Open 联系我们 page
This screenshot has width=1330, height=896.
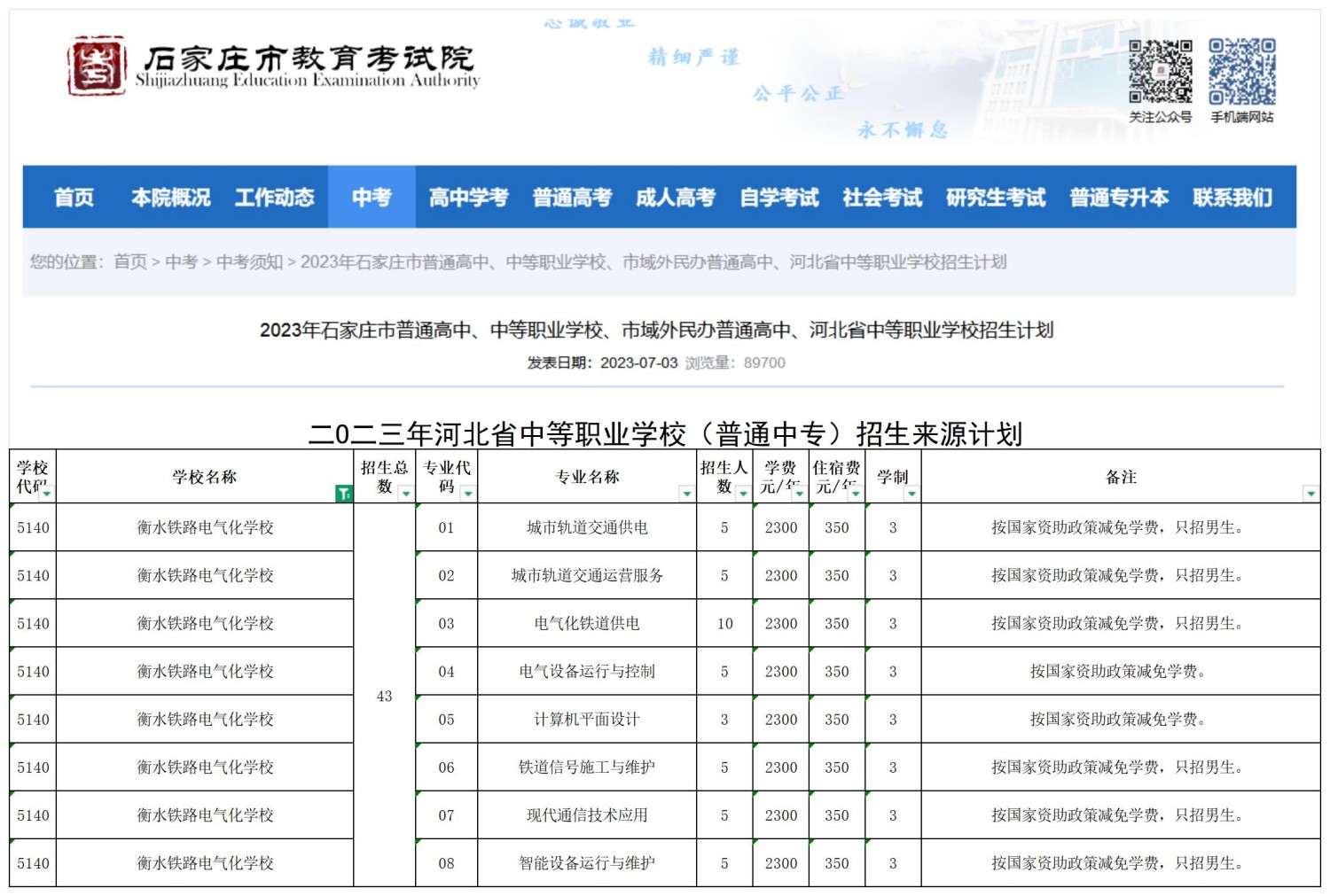click(x=1232, y=197)
